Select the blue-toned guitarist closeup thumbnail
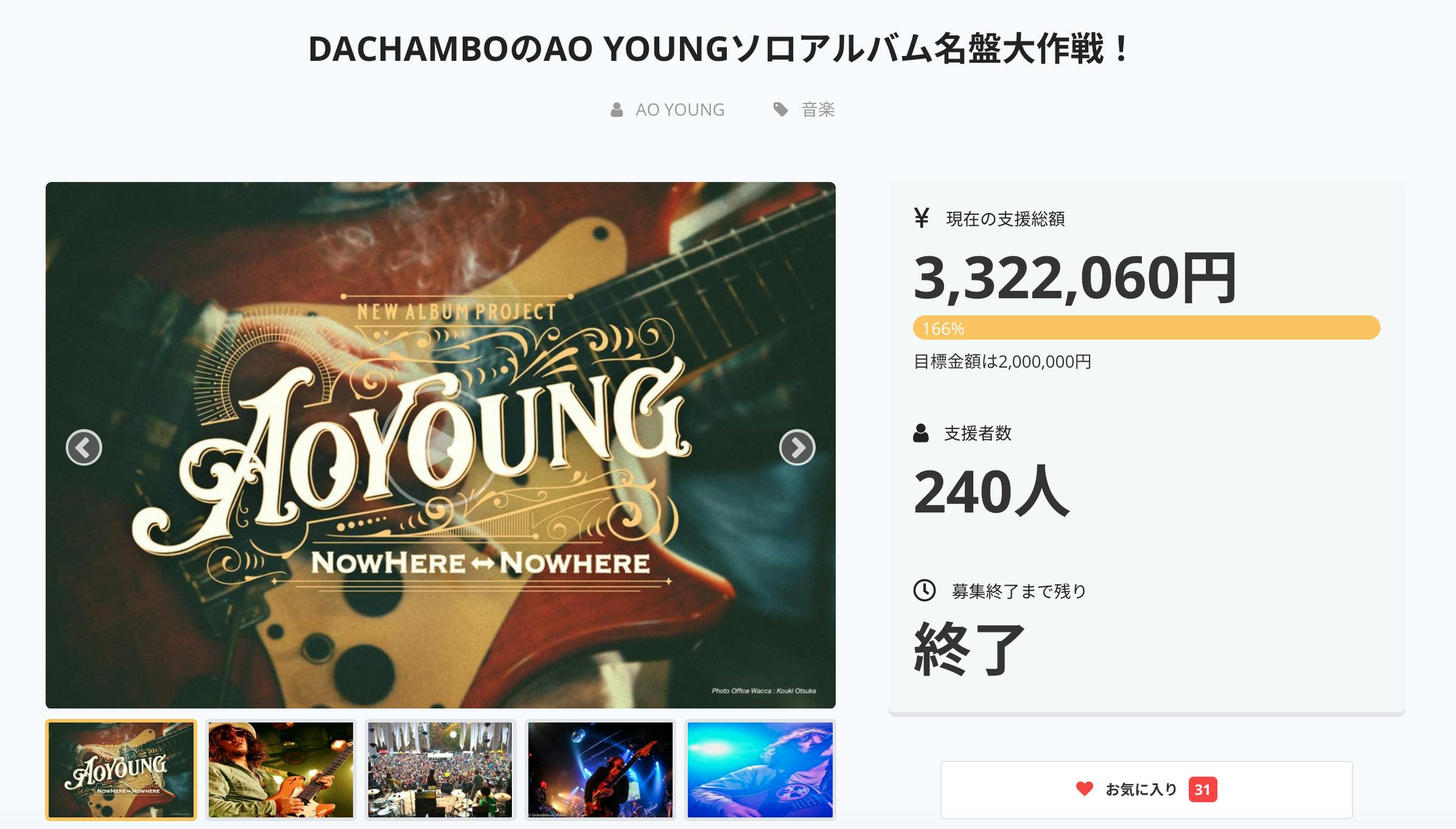Image resolution: width=1456 pixels, height=829 pixels. (x=760, y=770)
